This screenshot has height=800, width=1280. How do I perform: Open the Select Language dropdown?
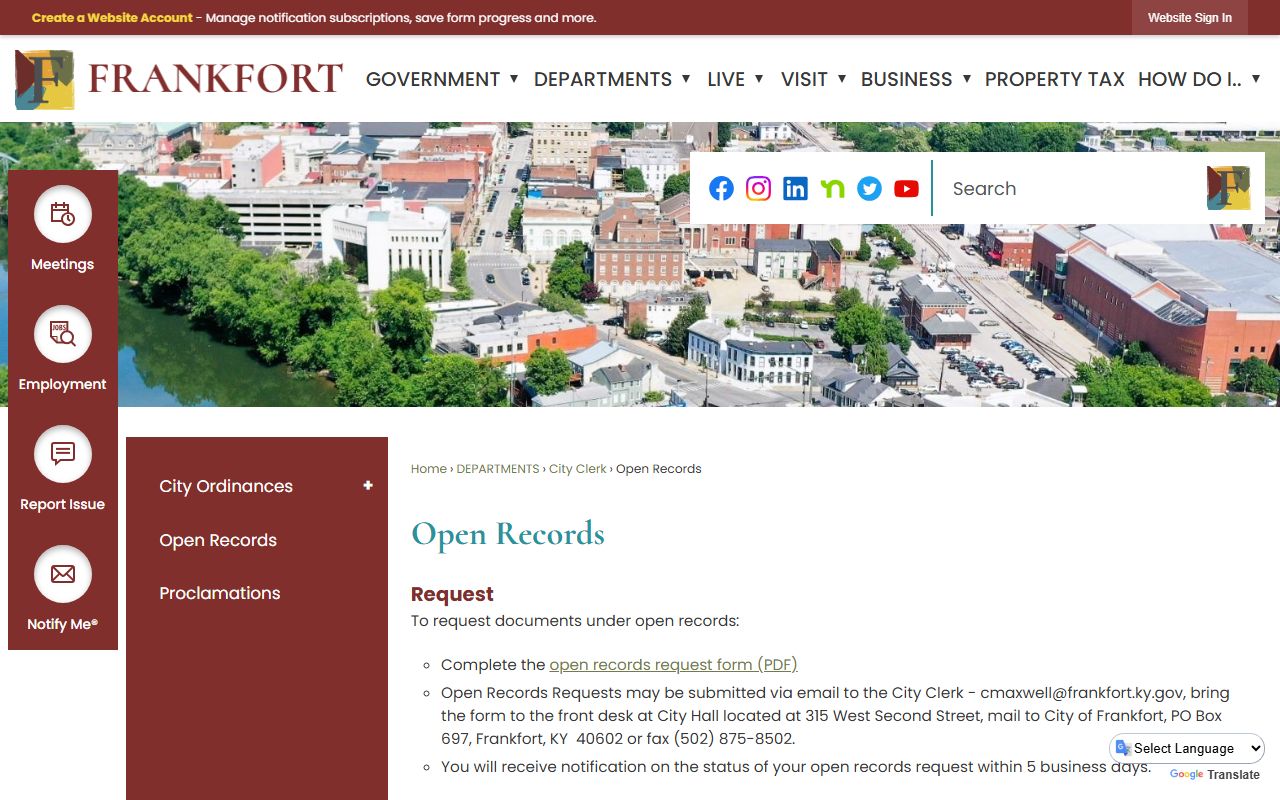tap(1187, 748)
